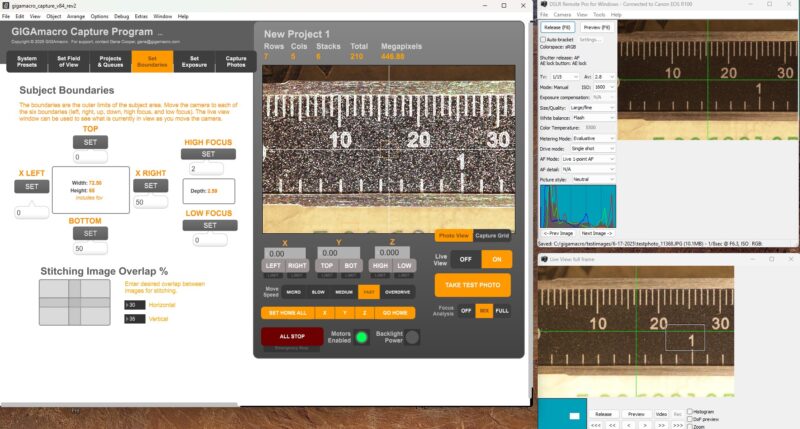
Task: Open the ISO dropdown
Action: click(x=604, y=87)
